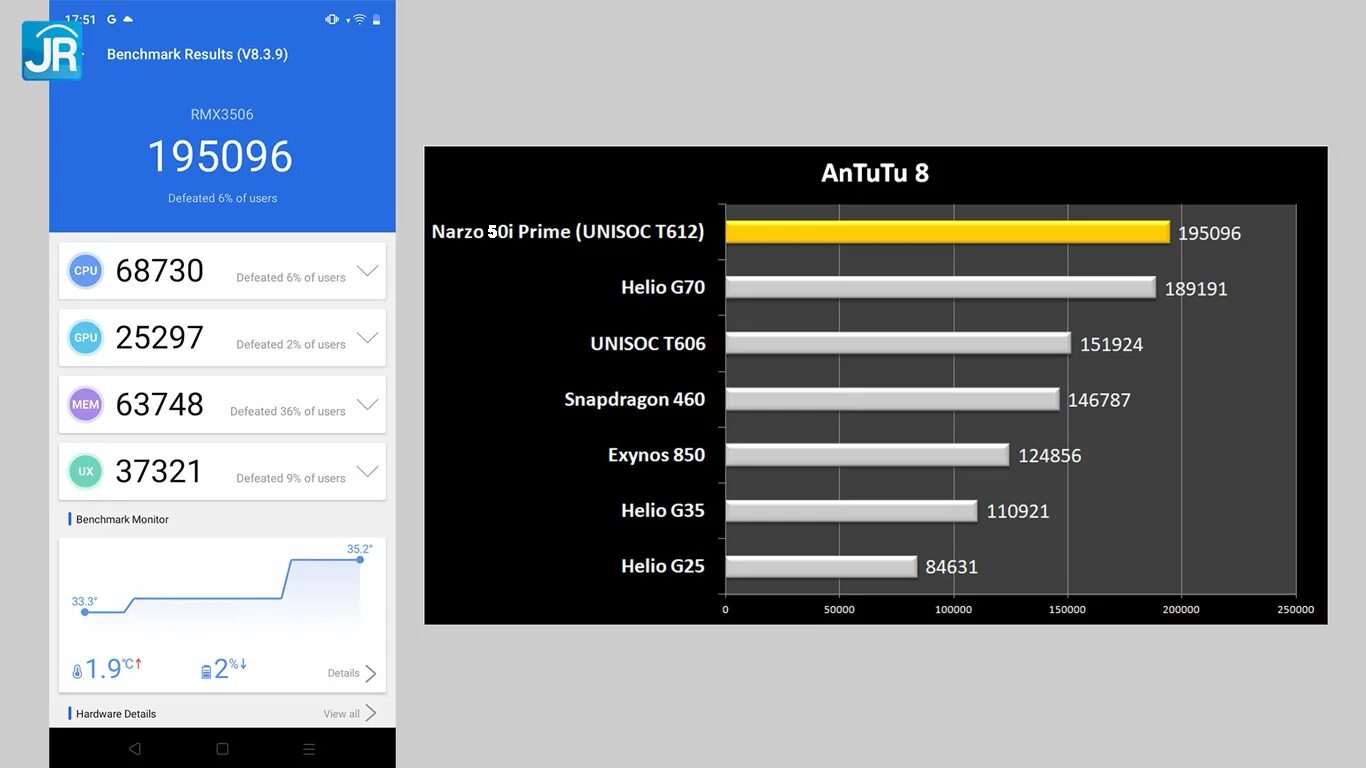Expand the CPU score details chevron
This screenshot has width=1366, height=768.
[368, 271]
